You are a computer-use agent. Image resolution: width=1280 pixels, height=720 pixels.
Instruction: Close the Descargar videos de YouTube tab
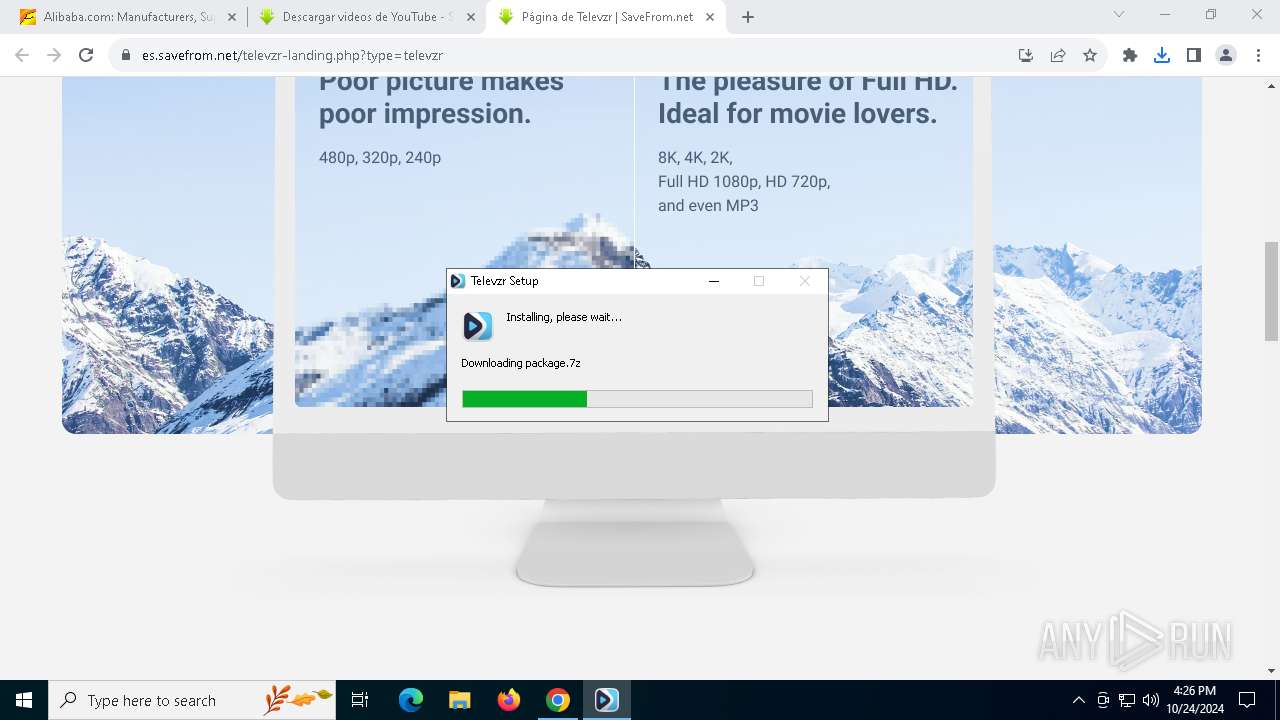(x=471, y=17)
